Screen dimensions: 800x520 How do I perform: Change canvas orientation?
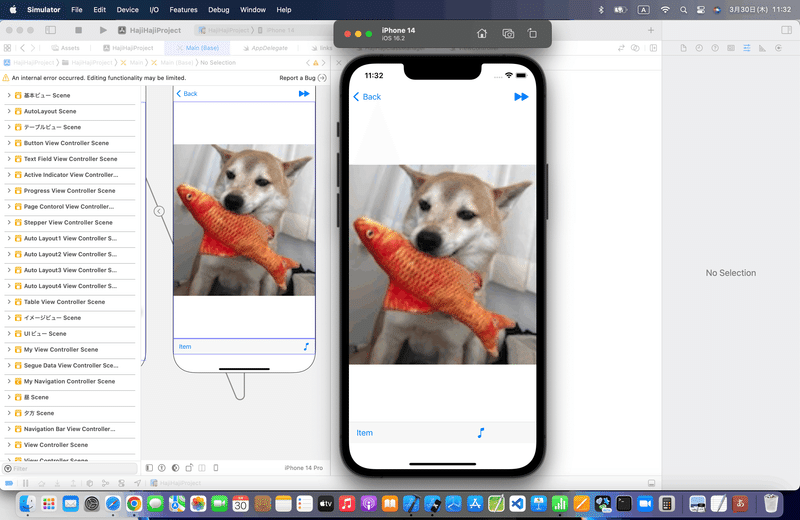189,467
